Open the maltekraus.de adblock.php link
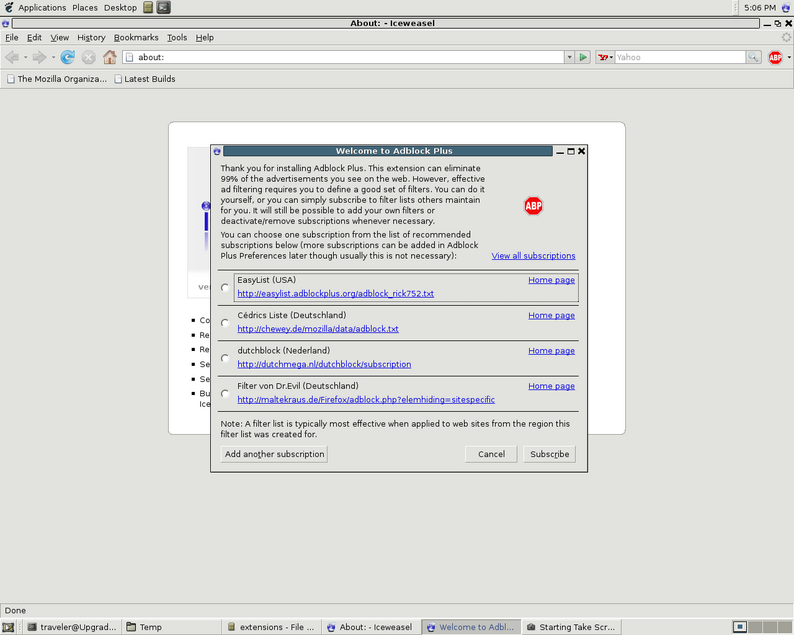The height and width of the screenshot is (635, 794). (366, 400)
